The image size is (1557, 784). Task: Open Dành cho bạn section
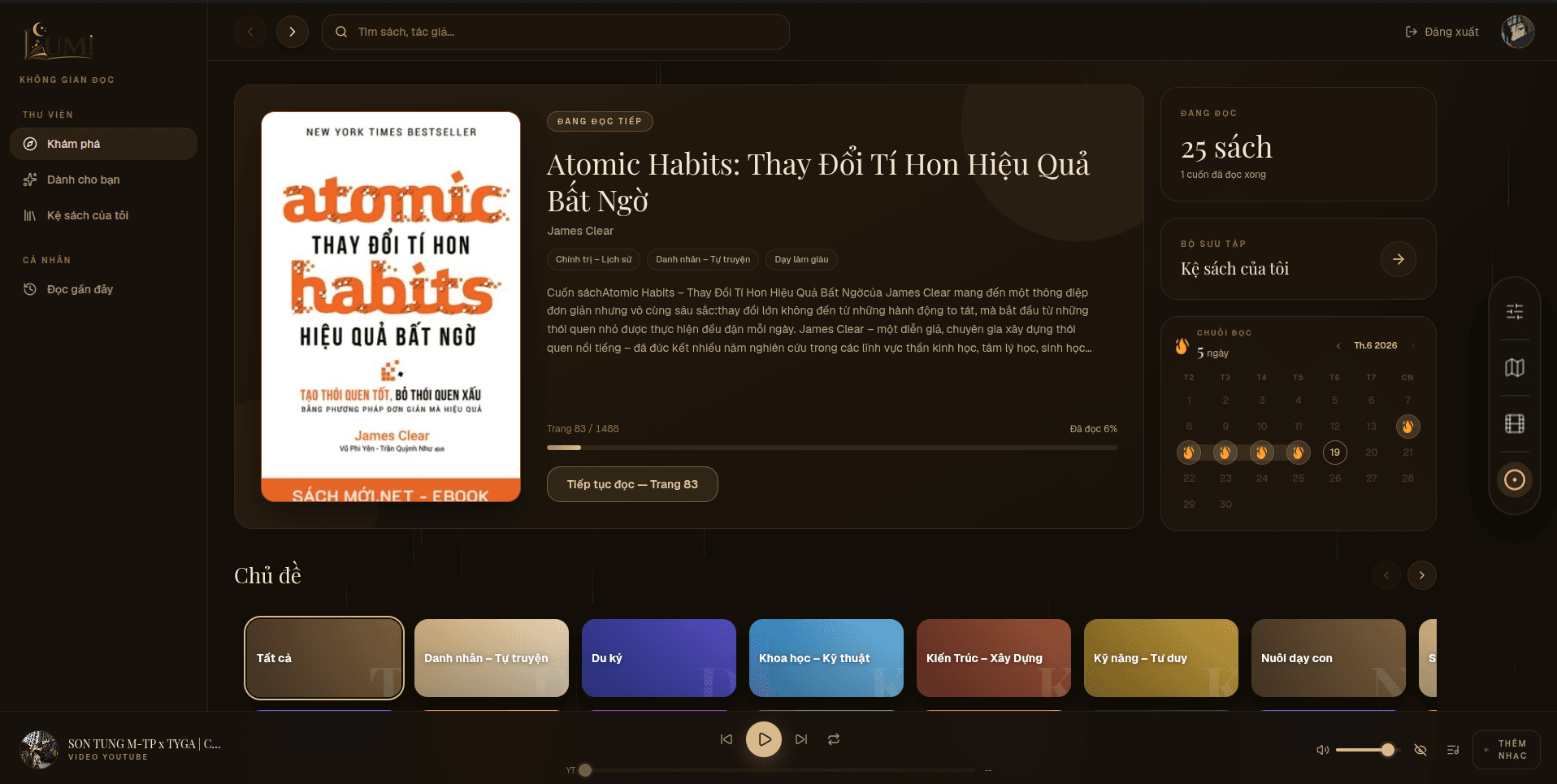[x=103, y=180]
